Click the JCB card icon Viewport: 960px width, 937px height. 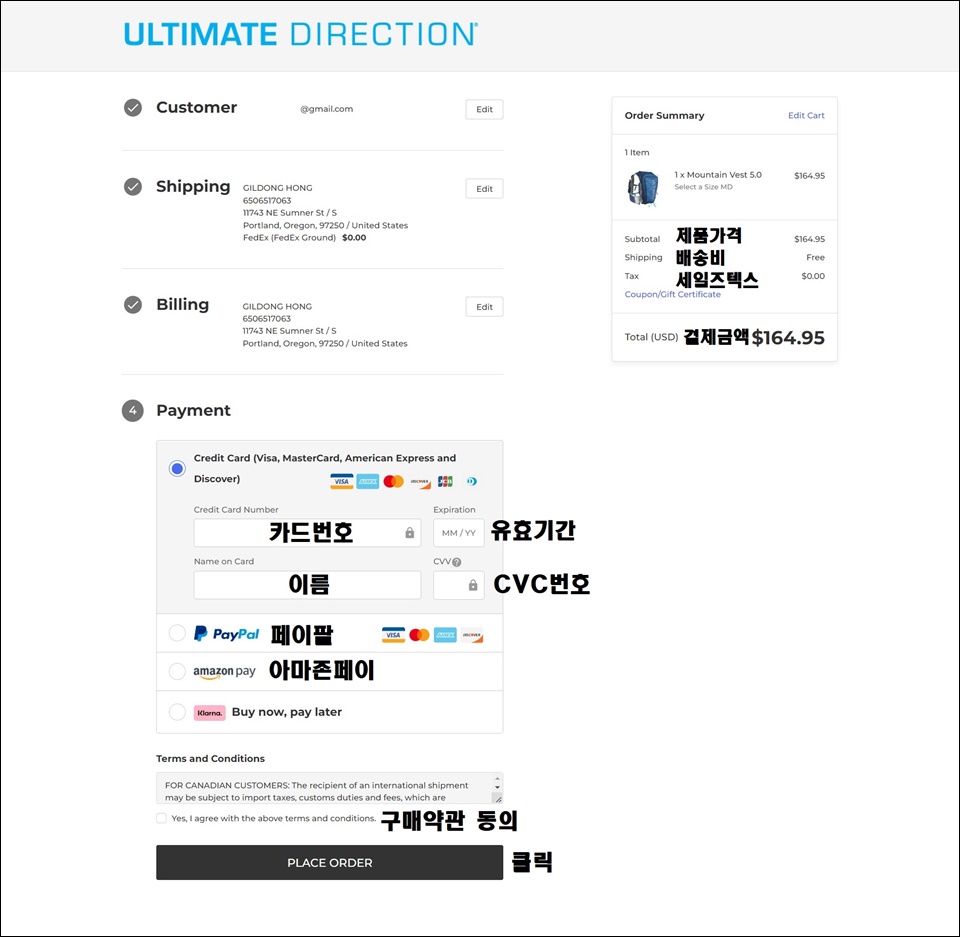coord(446,481)
